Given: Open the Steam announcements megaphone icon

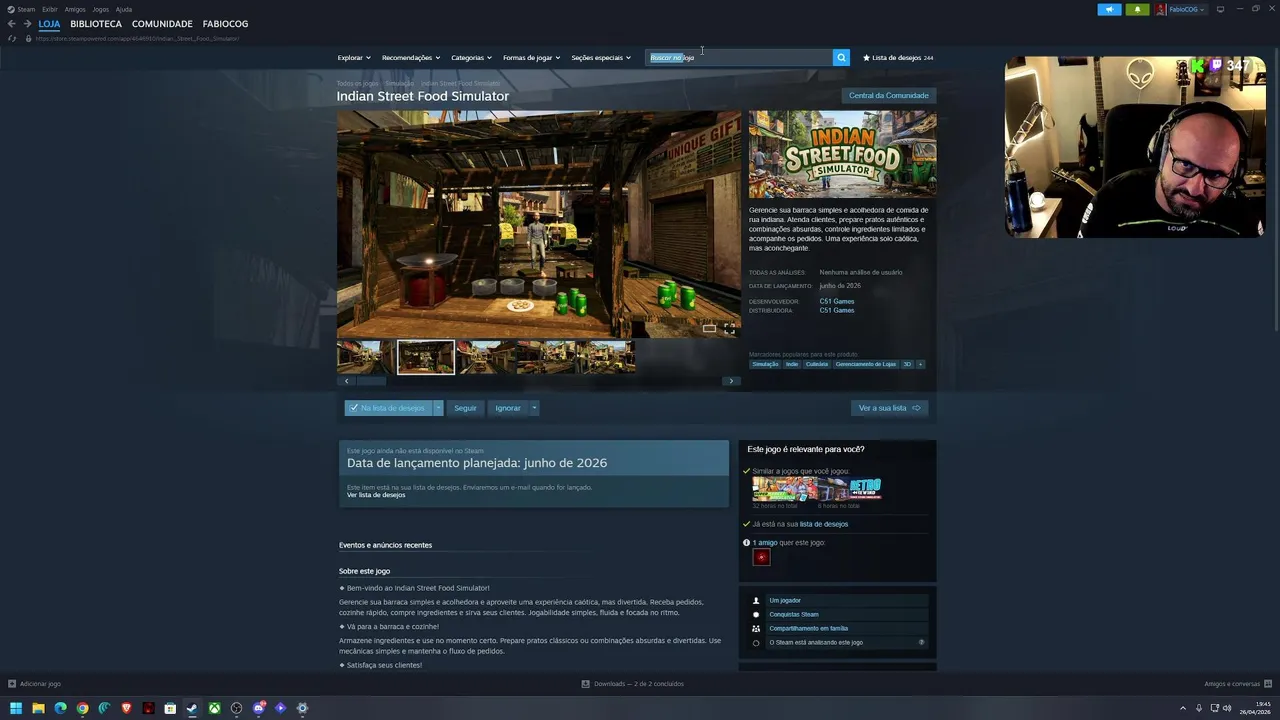Looking at the screenshot, I should coord(1109,9).
